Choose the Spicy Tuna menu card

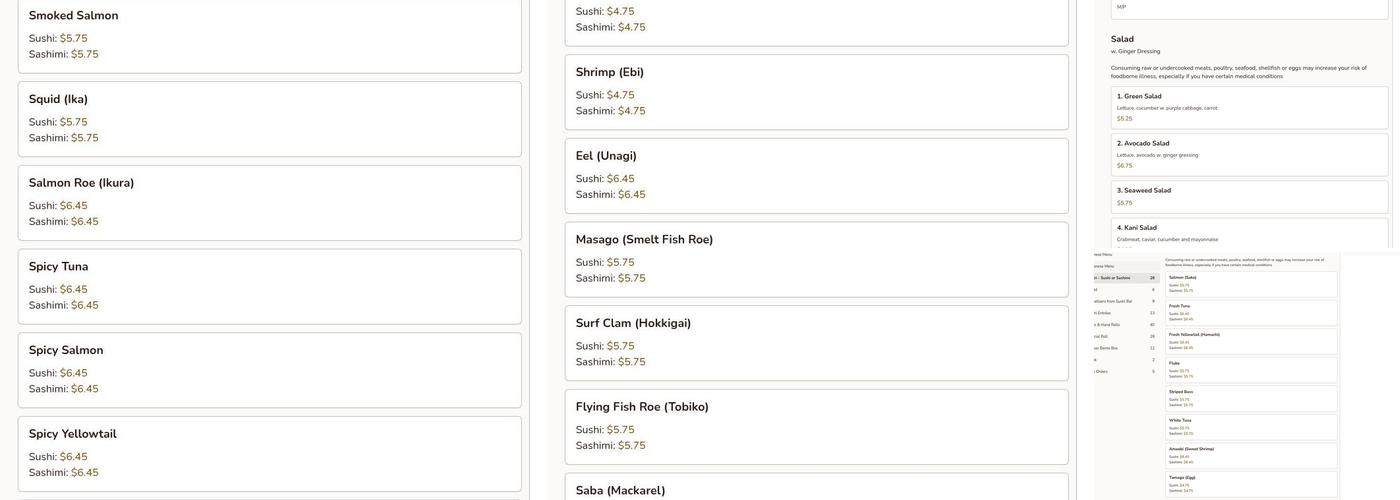pos(269,287)
